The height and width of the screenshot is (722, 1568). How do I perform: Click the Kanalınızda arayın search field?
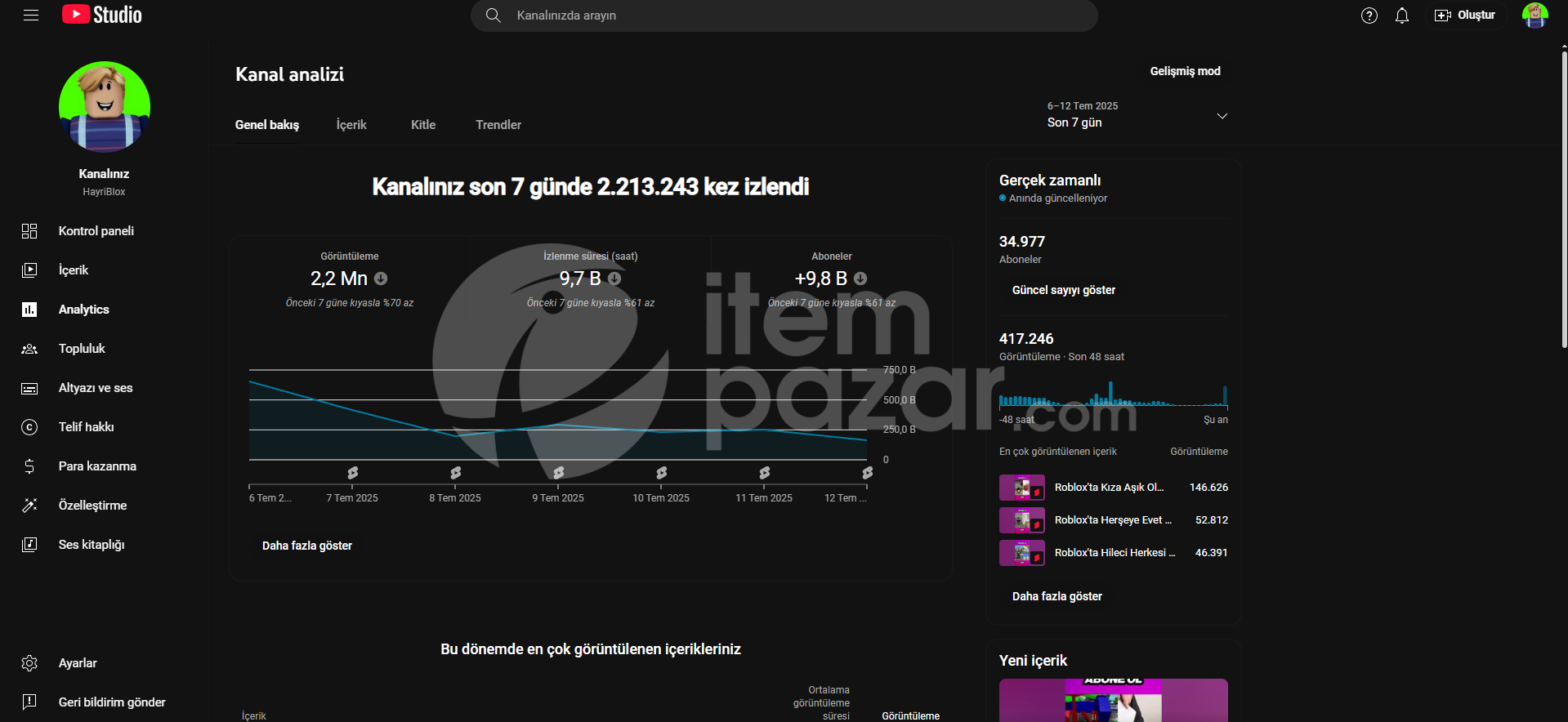(x=784, y=16)
